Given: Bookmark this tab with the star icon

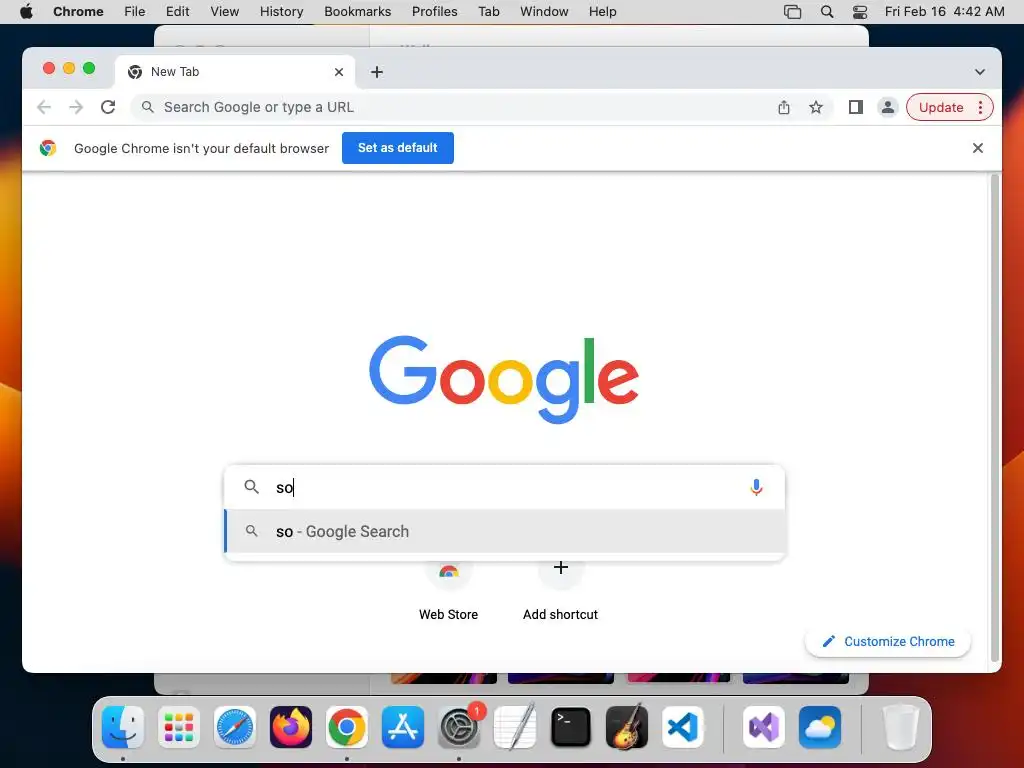Looking at the screenshot, I should click(816, 107).
